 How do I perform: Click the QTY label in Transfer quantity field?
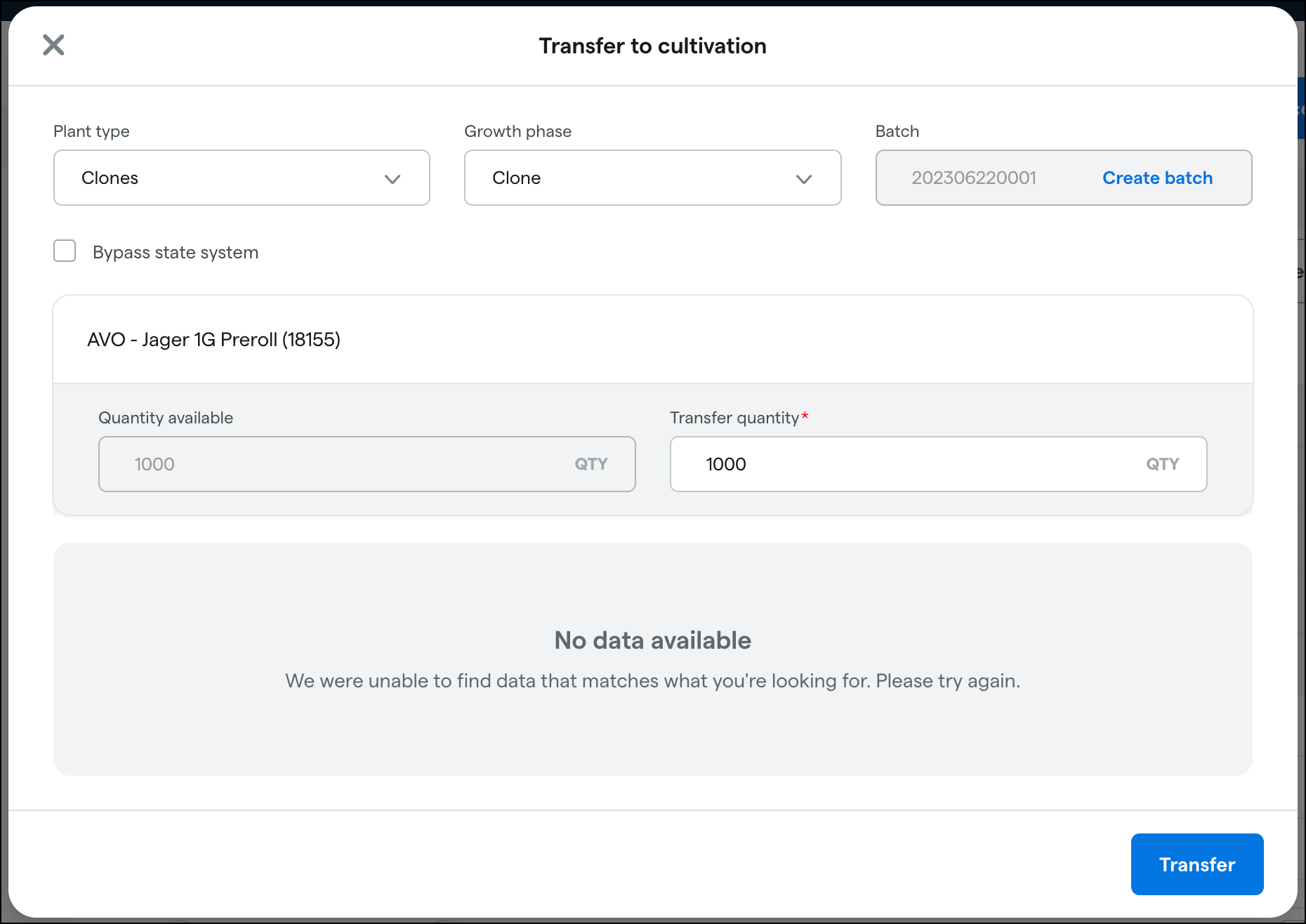tap(1163, 464)
